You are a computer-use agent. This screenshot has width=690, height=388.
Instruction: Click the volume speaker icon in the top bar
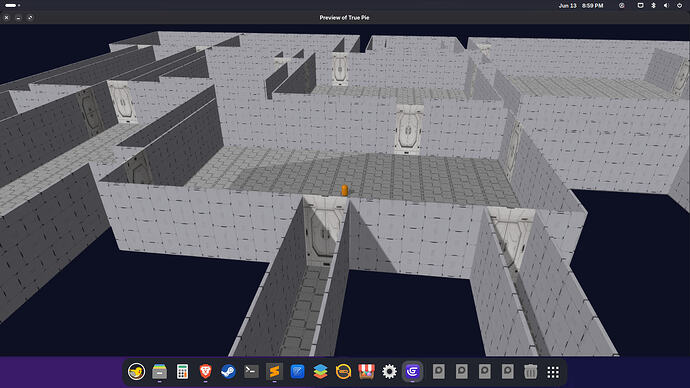click(x=666, y=6)
